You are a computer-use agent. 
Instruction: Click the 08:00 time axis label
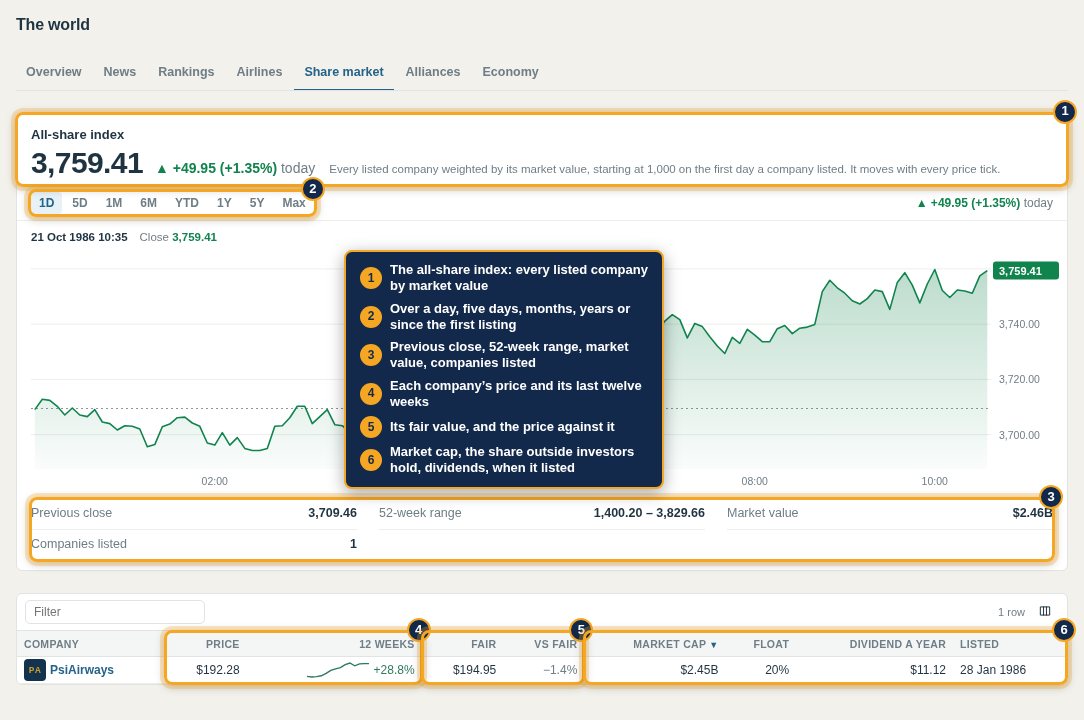pyautogui.click(x=754, y=481)
